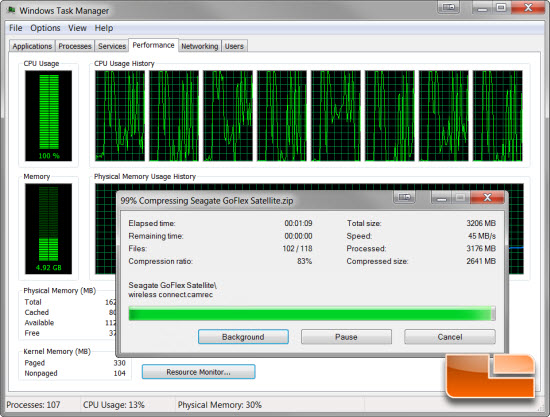Switch to the Services tab
Viewport: 550px width, 417px height.
[112, 46]
